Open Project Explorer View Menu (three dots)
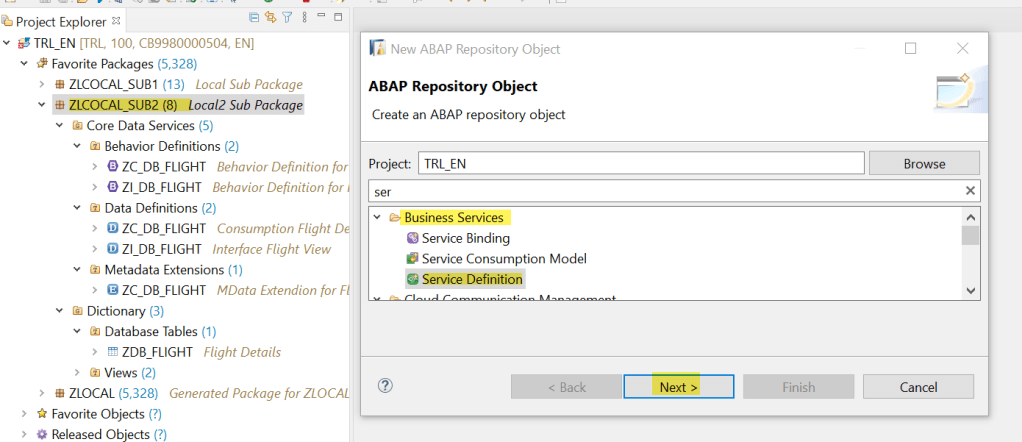Image resolution: width=1022 pixels, height=442 pixels. (x=304, y=17)
